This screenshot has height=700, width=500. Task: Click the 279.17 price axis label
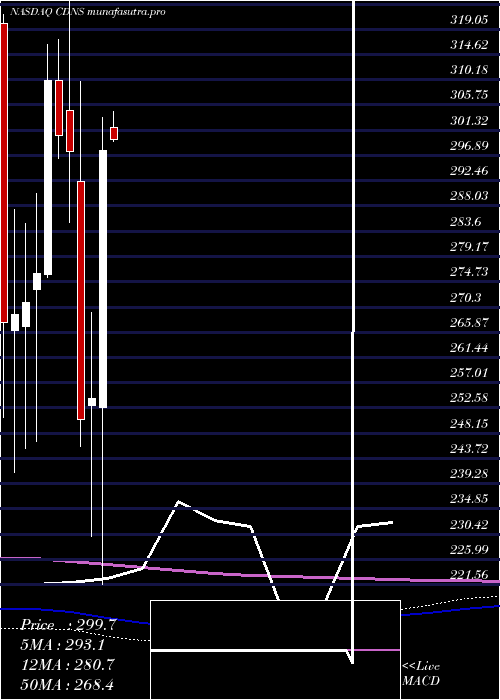pyautogui.click(x=469, y=246)
